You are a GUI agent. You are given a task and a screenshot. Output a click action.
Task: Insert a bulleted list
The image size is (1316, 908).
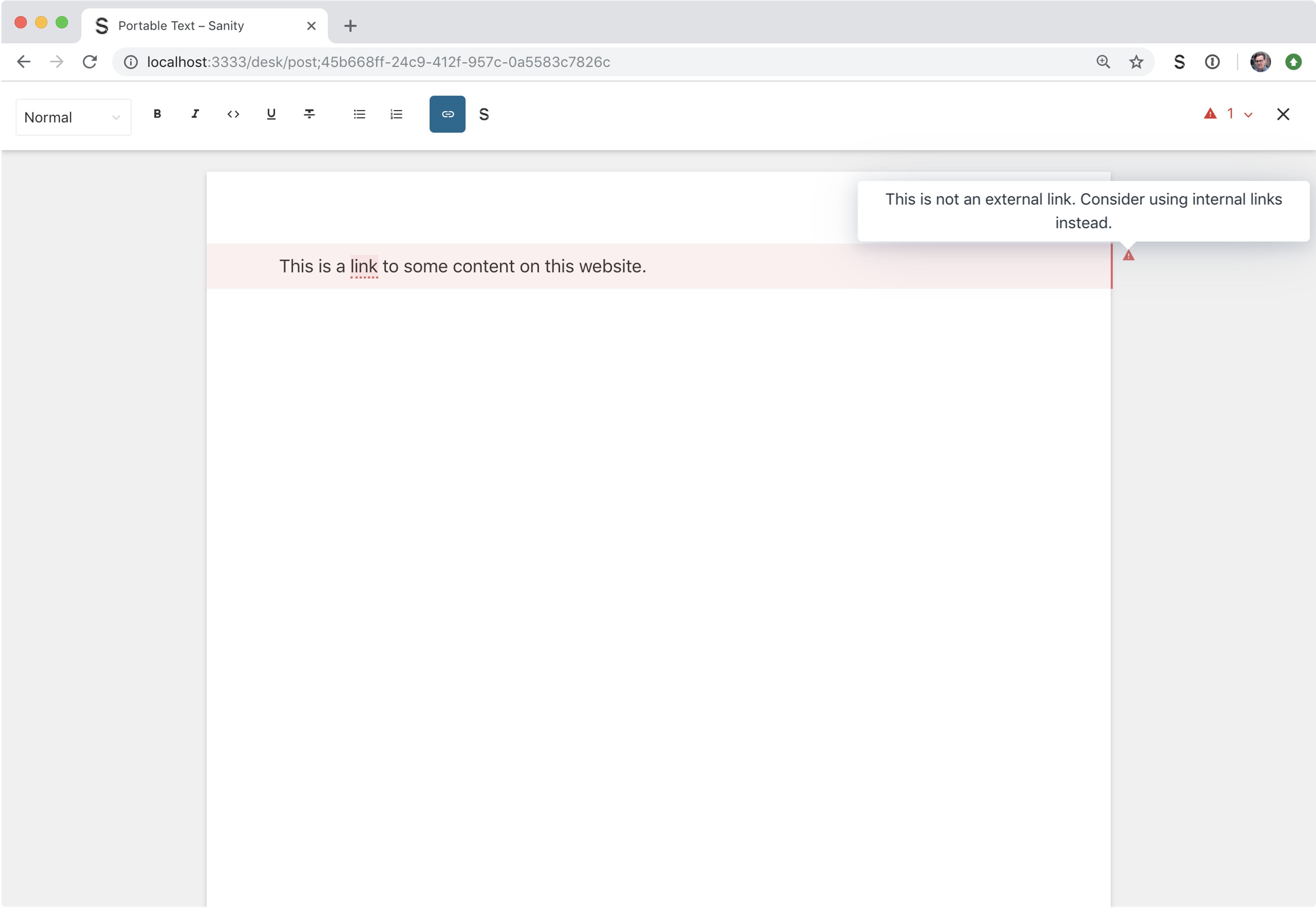(x=359, y=114)
